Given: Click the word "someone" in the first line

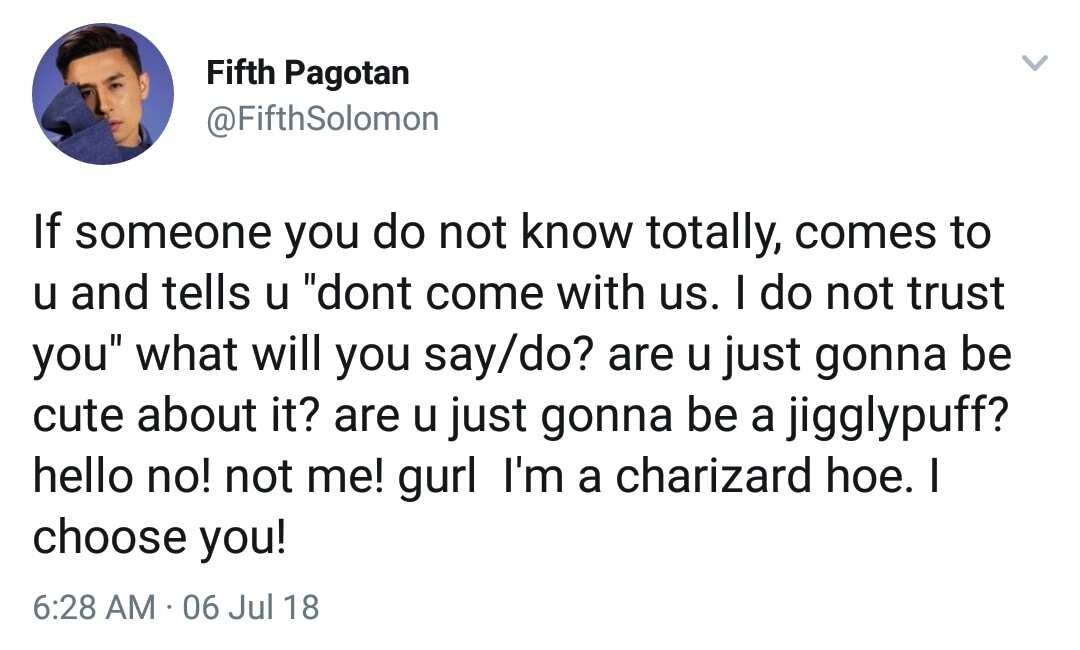Looking at the screenshot, I should tap(174, 233).
